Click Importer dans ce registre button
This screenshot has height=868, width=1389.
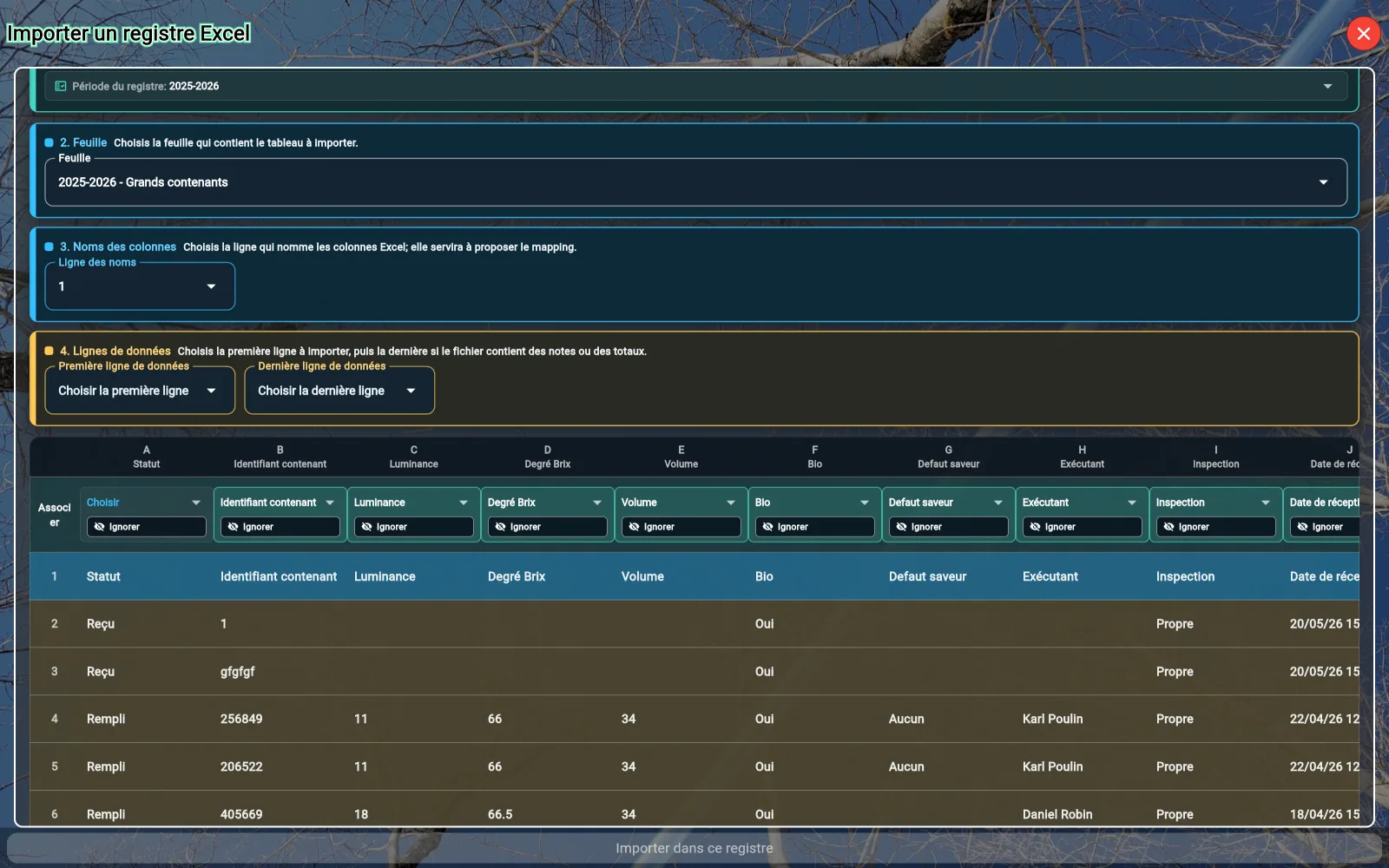point(694,848)
